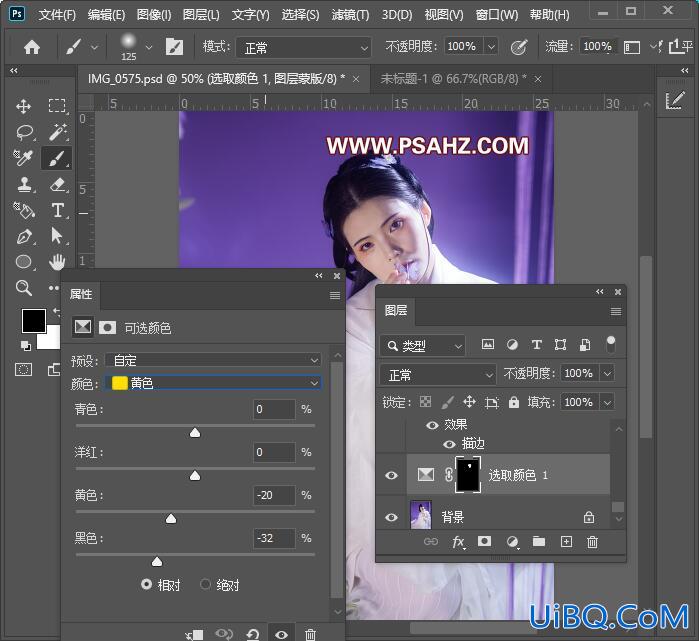Select the Magic Wand tool
The image size is (699, 641).
(x=58, y=132)
